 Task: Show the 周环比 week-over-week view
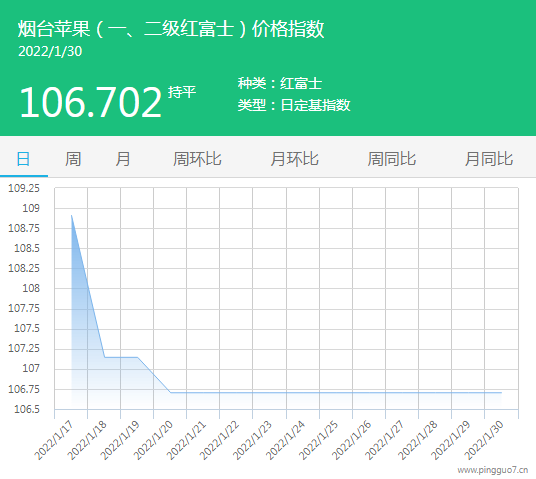197,159
